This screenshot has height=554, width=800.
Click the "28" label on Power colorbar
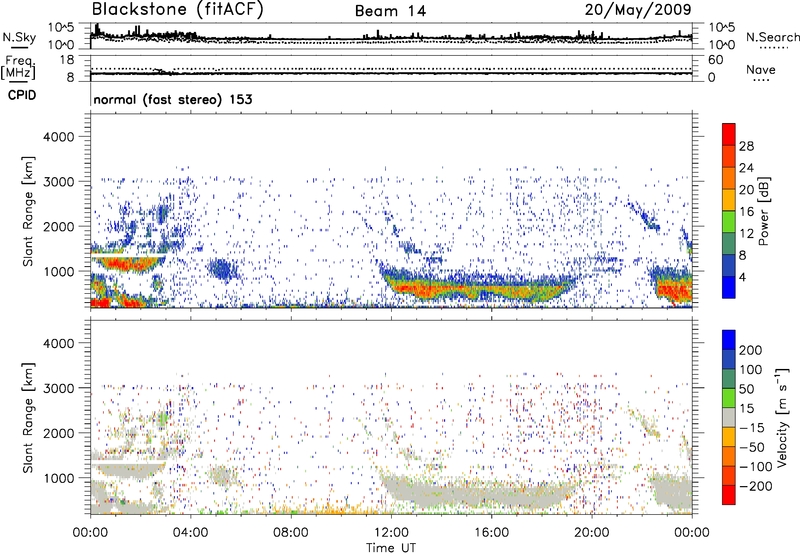746,146
